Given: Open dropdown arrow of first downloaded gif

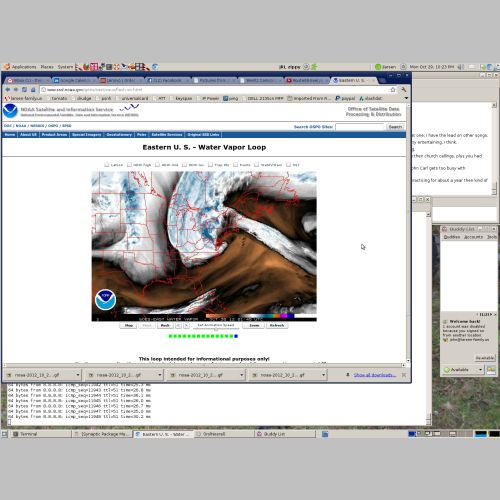Looking at the screenshot, I should point(78,375).
